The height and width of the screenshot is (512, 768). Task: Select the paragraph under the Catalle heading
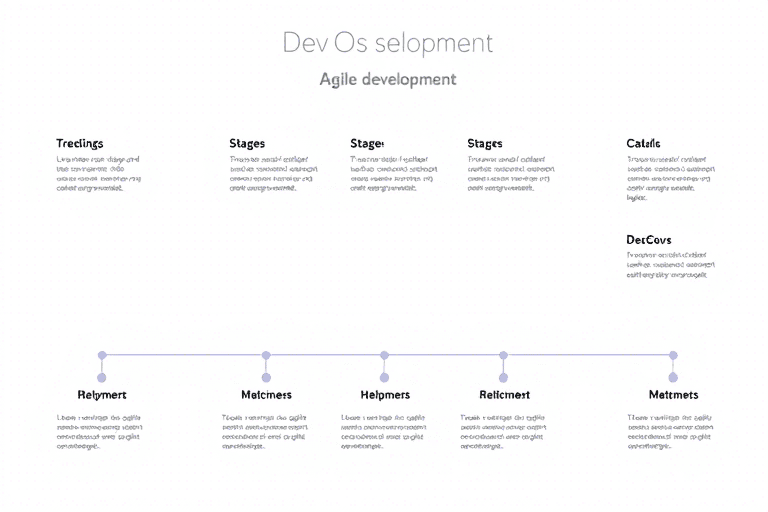tap(670, 178)
